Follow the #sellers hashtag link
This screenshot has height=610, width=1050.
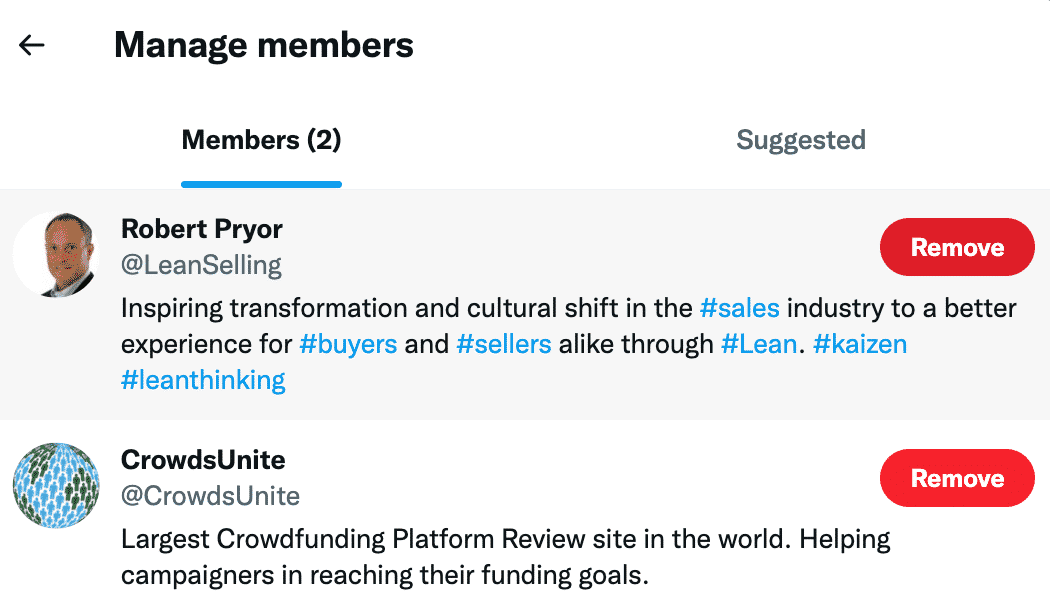coord(504,344)
